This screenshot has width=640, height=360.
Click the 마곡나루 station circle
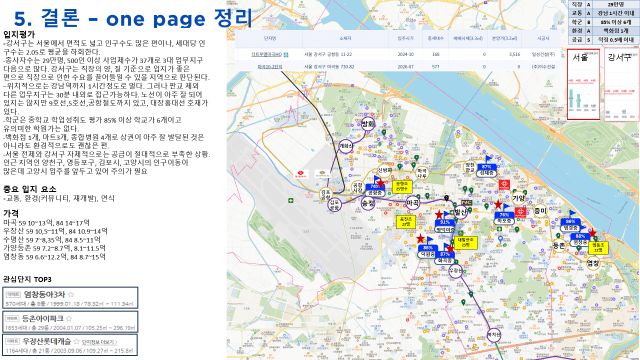(x=422, y=173)
